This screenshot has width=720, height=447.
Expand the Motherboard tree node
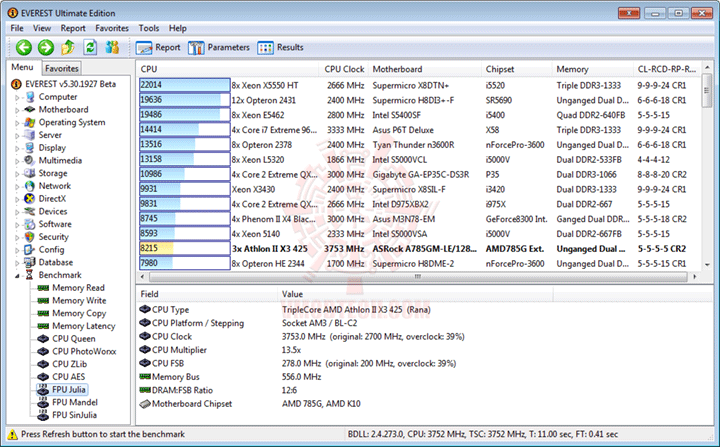click(17, 110)
